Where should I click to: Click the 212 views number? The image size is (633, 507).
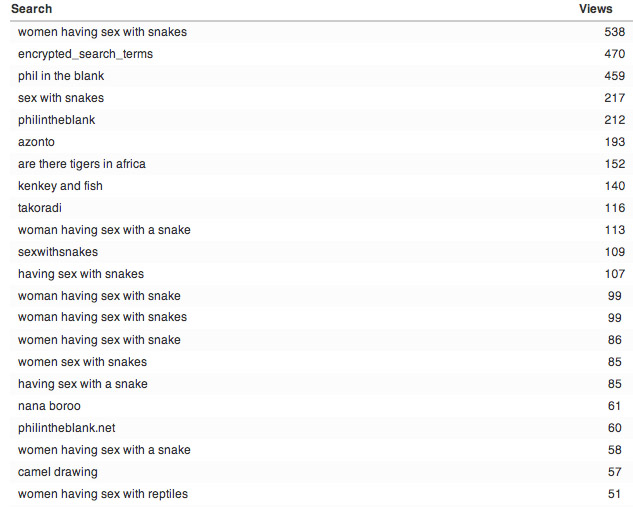[614, 120]
